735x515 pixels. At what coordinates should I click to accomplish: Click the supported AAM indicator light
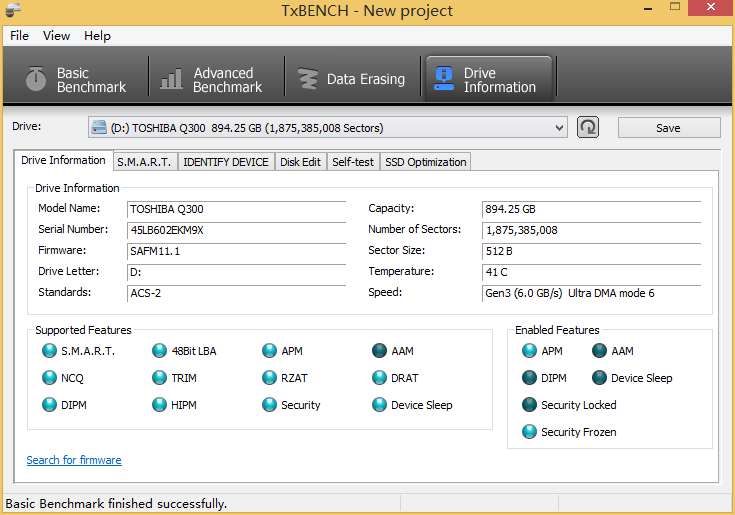[x=379, y=351]
